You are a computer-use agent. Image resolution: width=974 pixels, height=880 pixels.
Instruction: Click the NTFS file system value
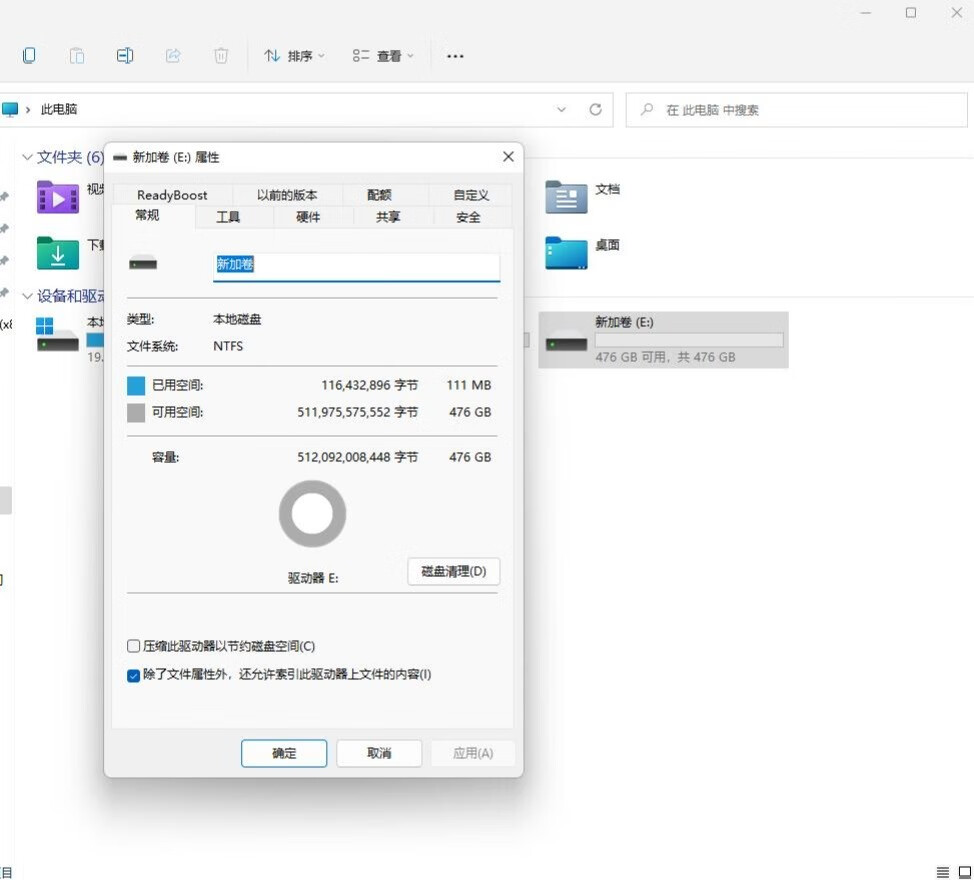coord(228,346)
